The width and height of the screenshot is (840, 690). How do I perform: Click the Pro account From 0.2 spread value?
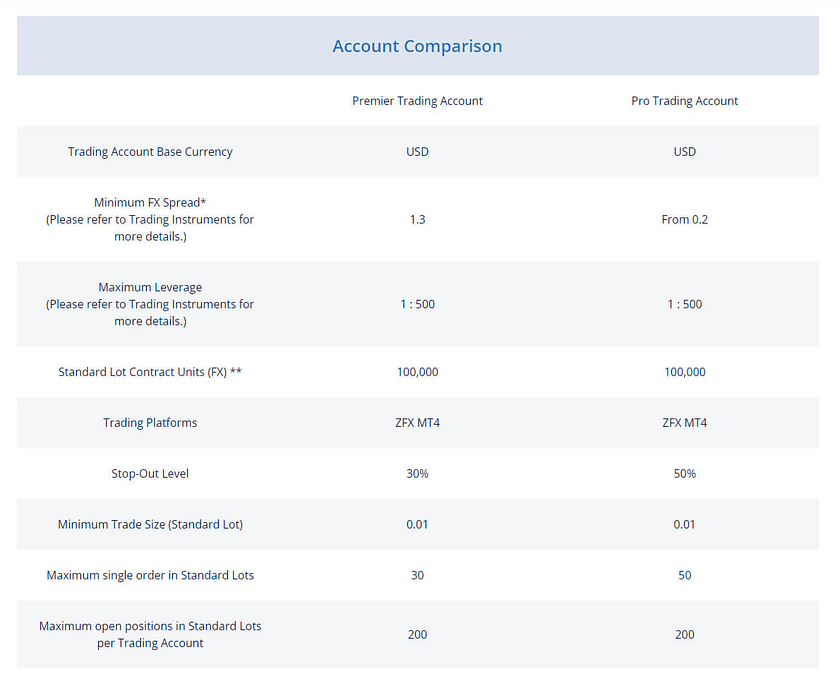[684, 219]
